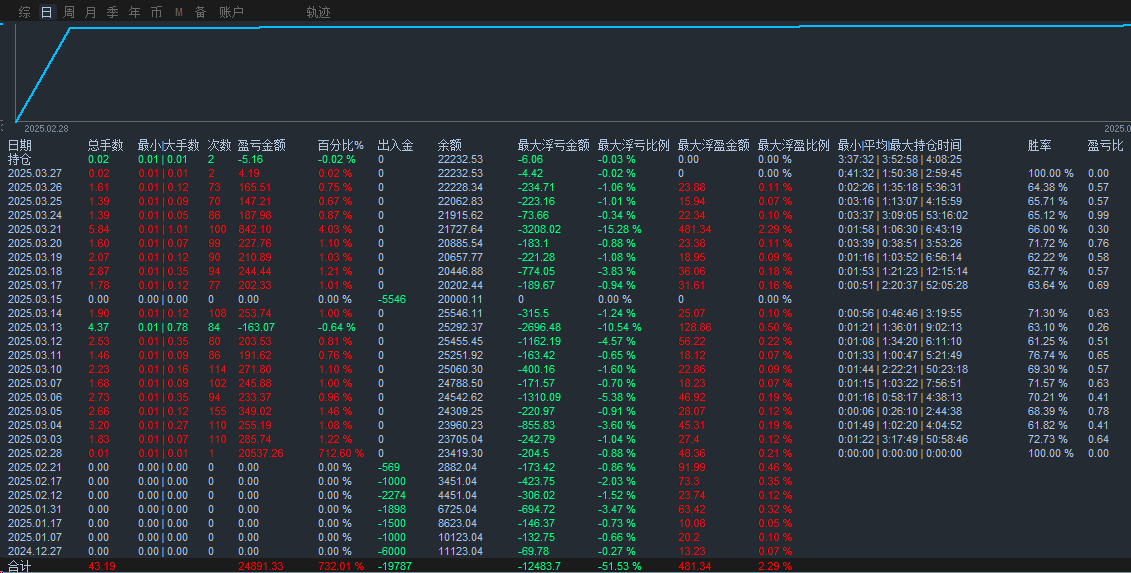Click the holding time 0:00:06 | 0:26:10 | 2:44:38
Image resolution: width=1131 pixels, height=573 pixels.
tap(899, 411)
